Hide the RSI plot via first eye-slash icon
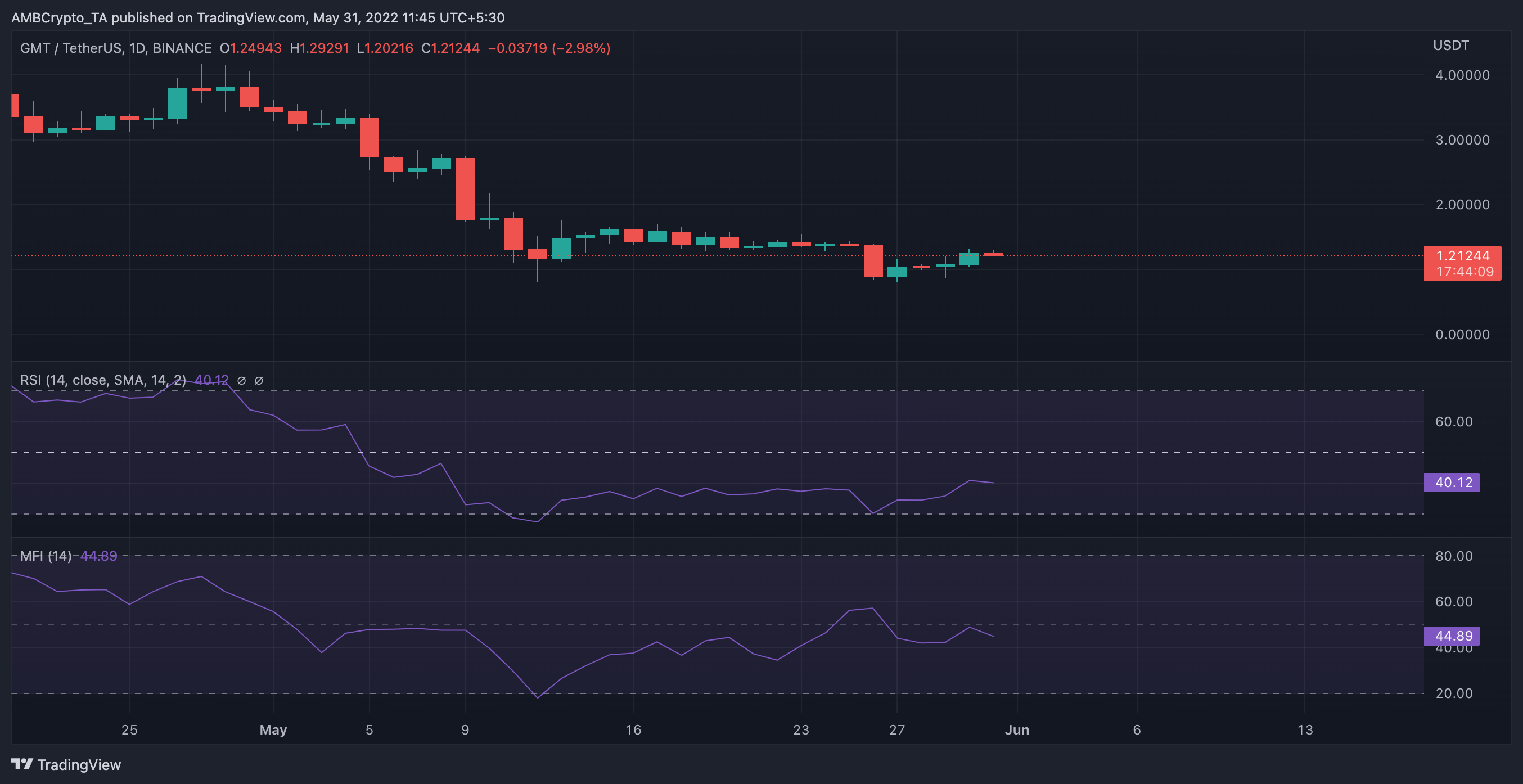The image size is (1523, 784). pyautogui.click(x=241, y=381)
